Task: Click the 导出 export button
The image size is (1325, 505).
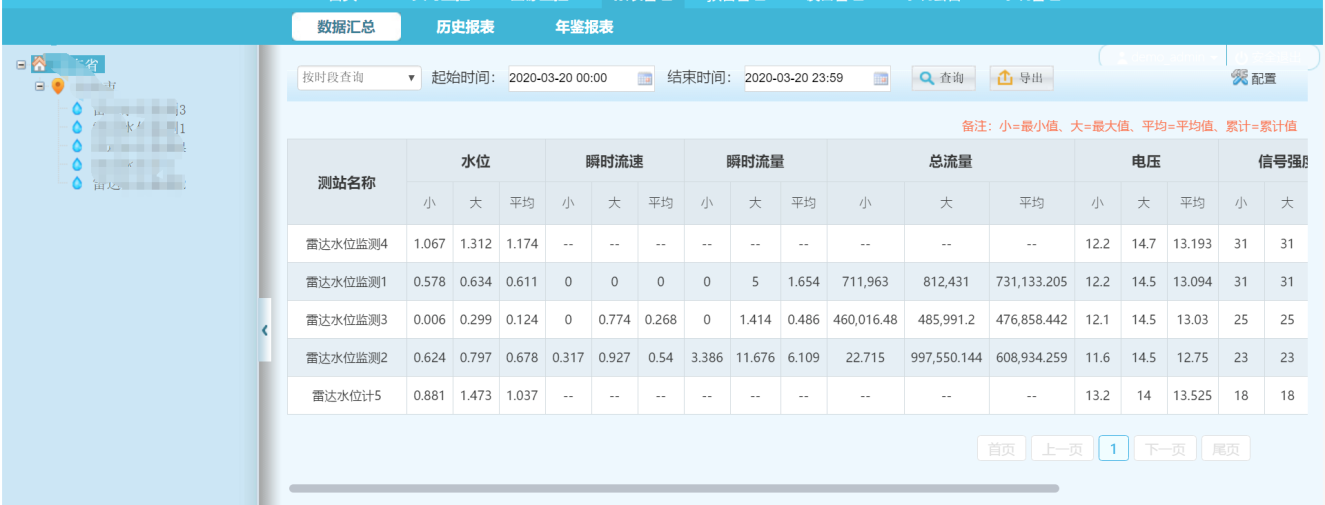Action: click(x=1021, y=78)
